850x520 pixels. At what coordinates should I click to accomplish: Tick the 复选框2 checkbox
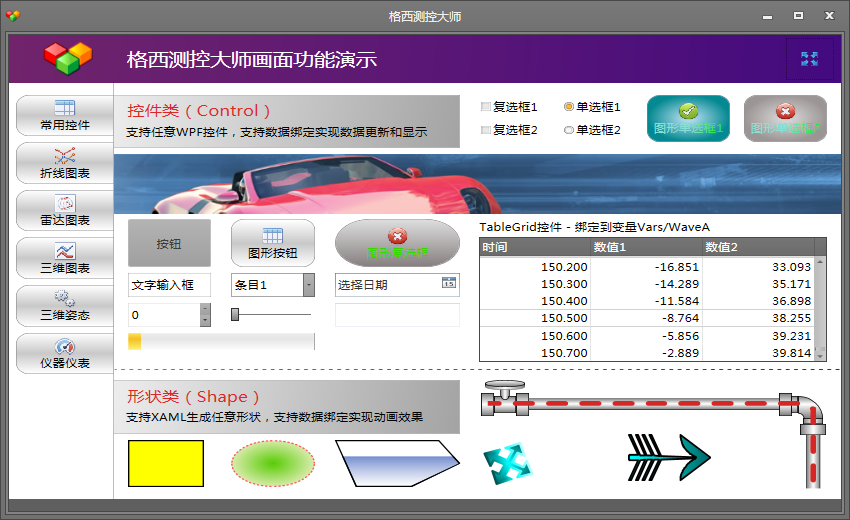pos(486,130)
